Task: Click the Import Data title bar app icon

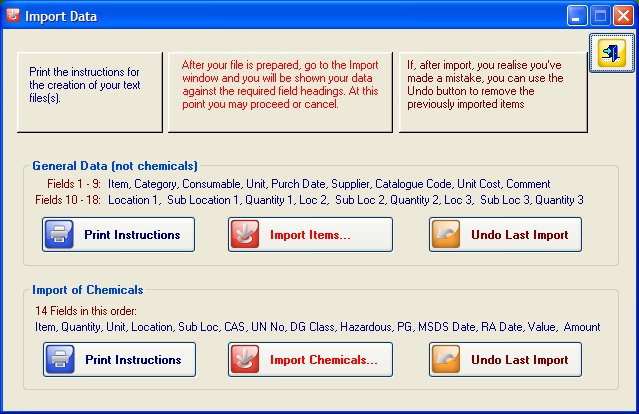Action: click(x=13, y=15)
